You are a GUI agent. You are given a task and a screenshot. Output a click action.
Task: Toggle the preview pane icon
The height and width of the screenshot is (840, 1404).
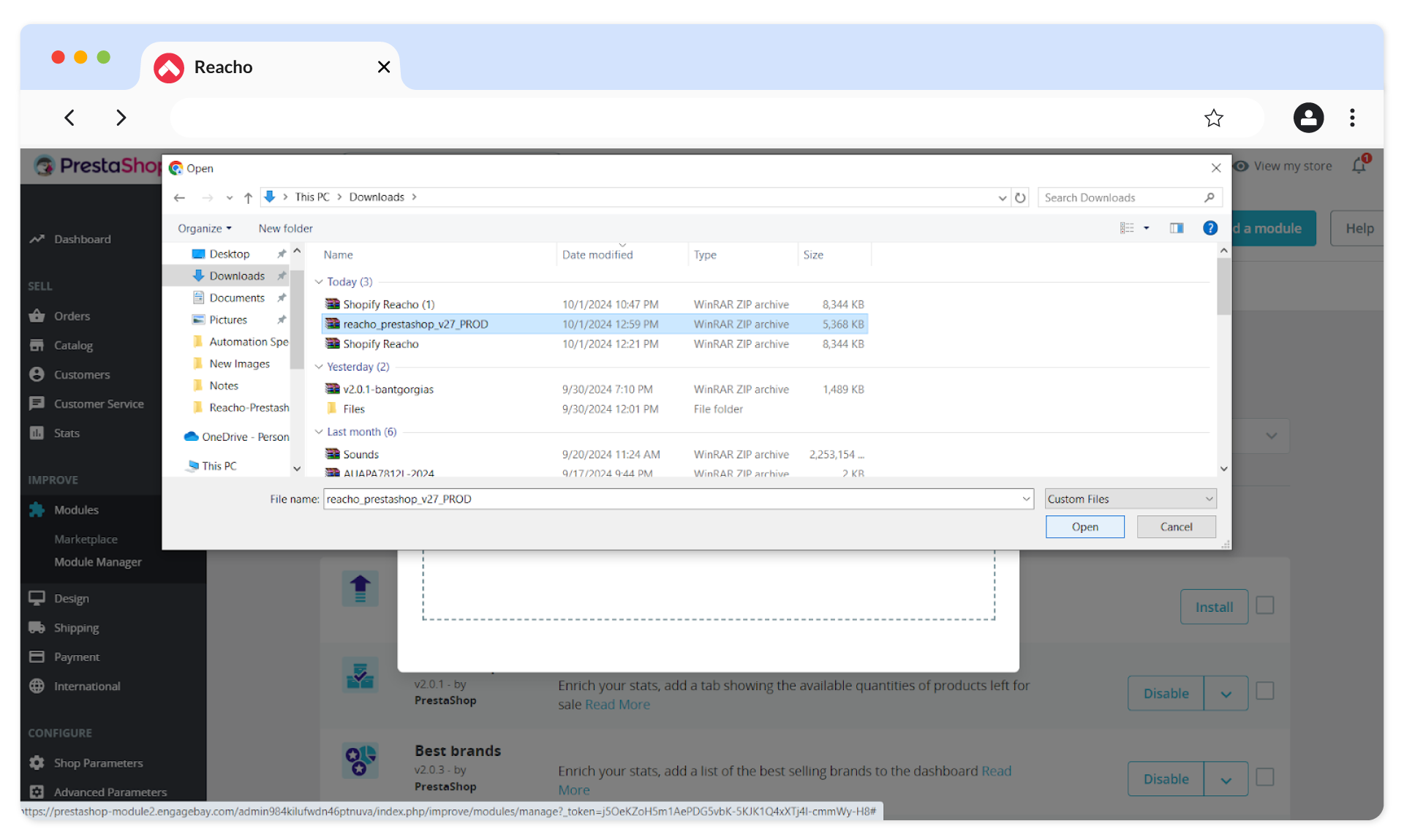coord(1177,228)
